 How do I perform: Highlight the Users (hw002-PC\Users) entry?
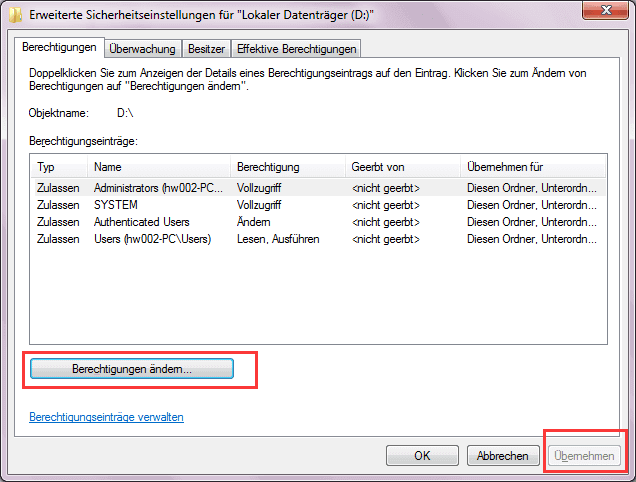[x=152, y=238]
